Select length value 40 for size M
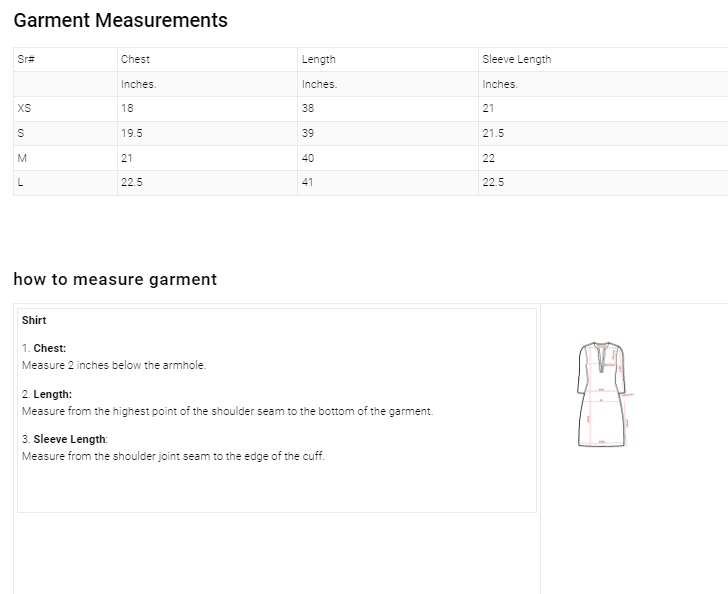The width and height of the screenshot is (728, 594). pyautogui.click(x=308, y=158)
